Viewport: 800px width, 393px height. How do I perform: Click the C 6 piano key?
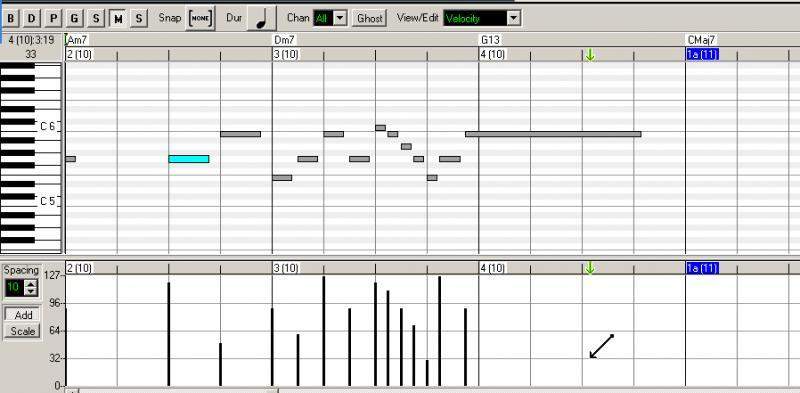[x=48, y=127]
